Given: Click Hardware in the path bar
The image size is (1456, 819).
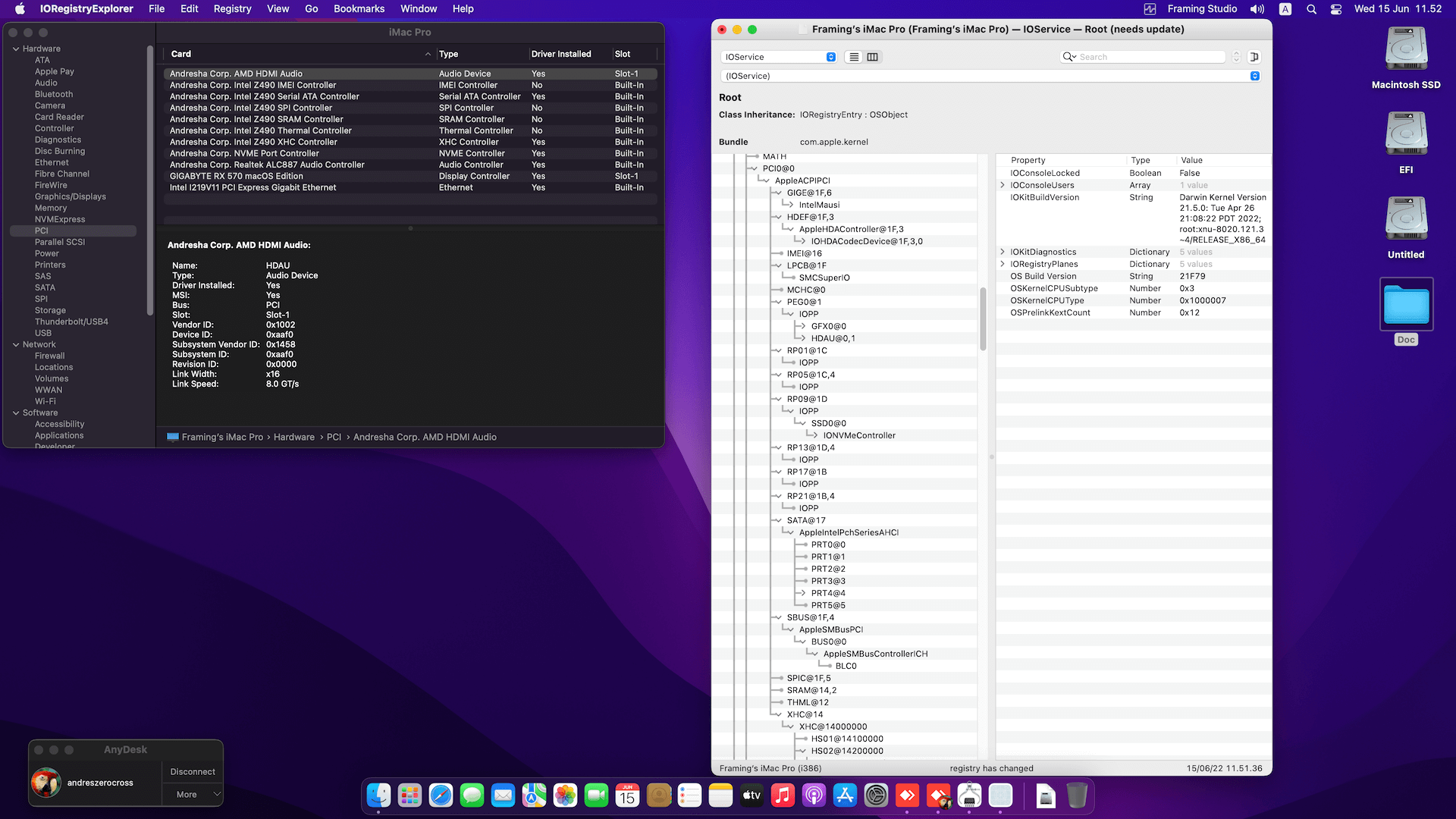Looking at the screenshot, I should 294,437.
